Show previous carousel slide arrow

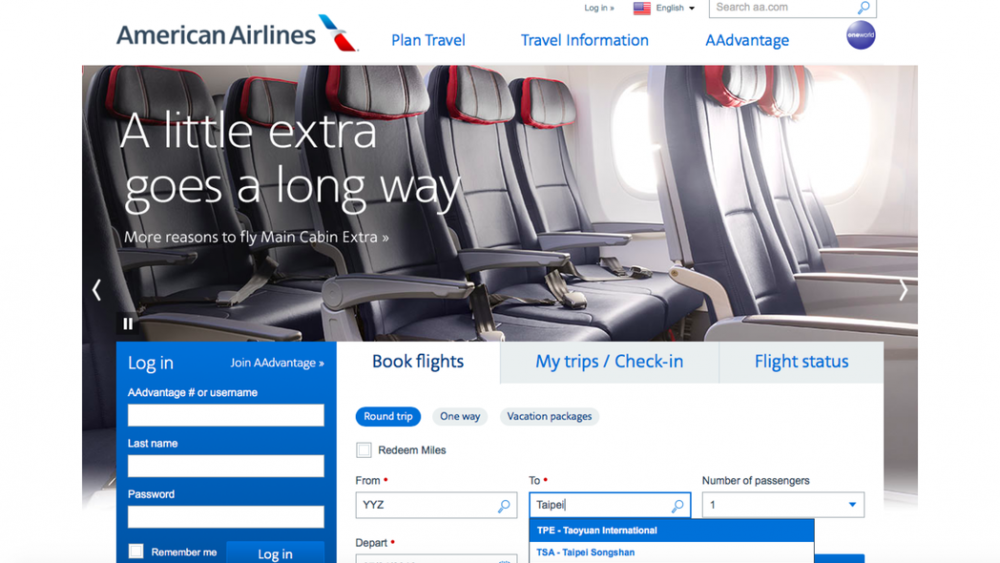[x=96, y=290]
